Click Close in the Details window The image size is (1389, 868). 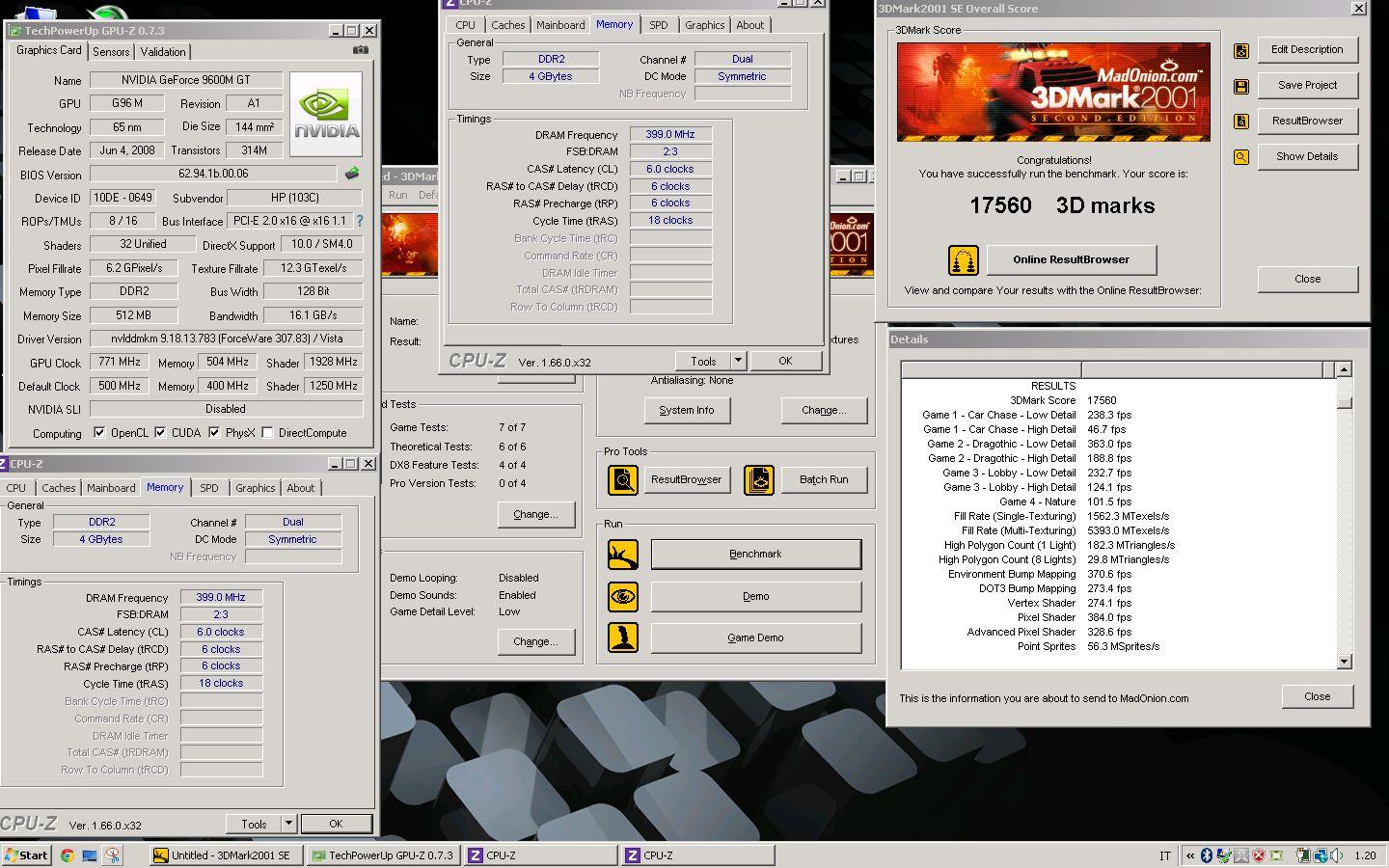click(1318, 696)
